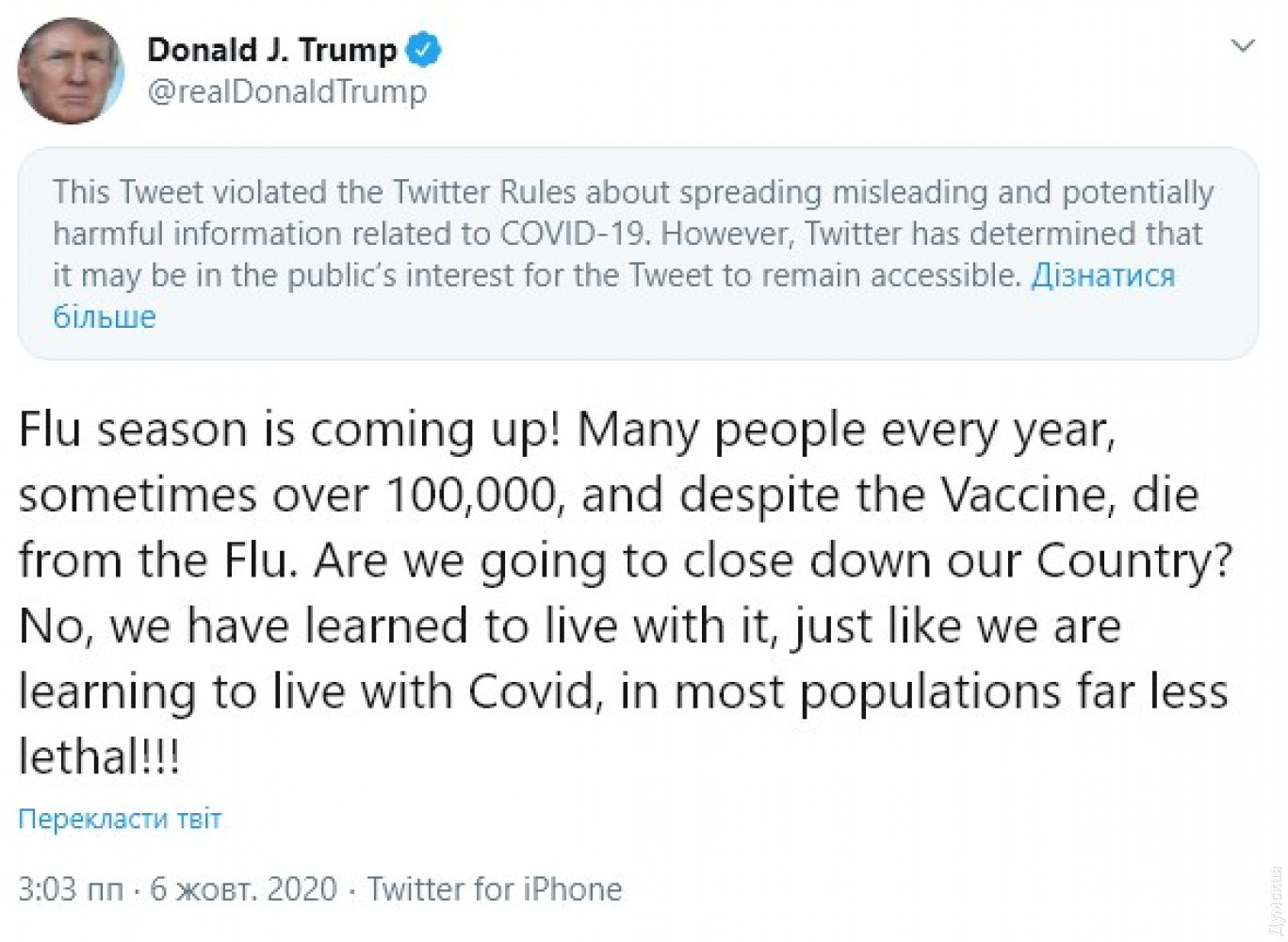The width and height of the screenshot is (1288, 942).
Task: Translate tweet via Перекласти твіт
Action: (x=120, y=819)
